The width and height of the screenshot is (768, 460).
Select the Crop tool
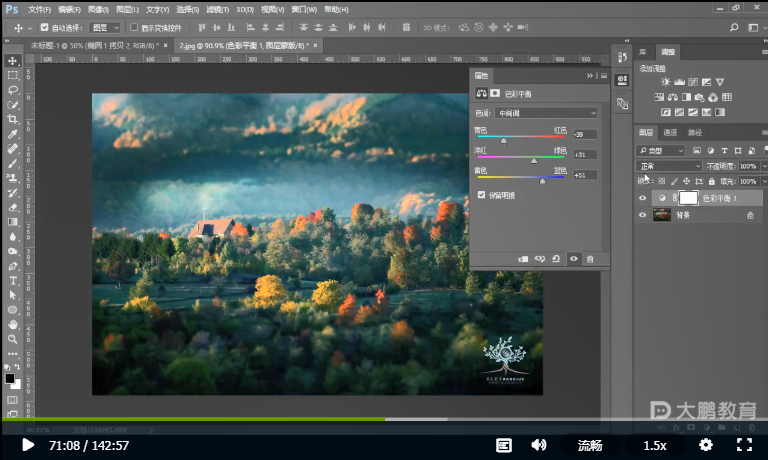[13, 119]
